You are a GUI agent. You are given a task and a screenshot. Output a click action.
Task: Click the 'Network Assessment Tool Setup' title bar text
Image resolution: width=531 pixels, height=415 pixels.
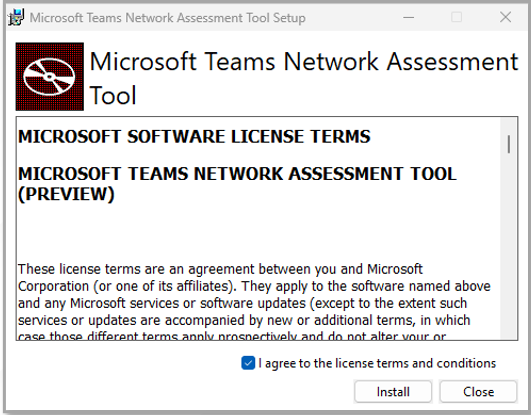(x=215, y=18)
